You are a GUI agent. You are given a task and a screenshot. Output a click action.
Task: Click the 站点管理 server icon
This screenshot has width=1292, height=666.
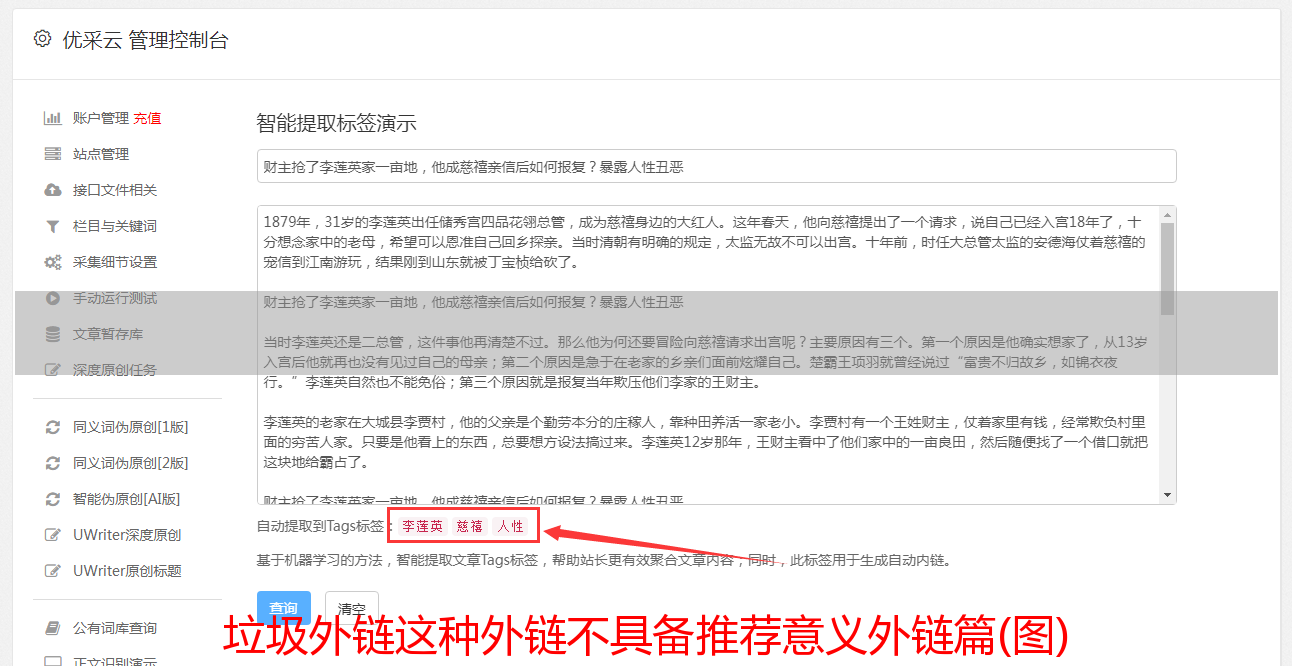pyautogui.click(x=53, y=154)
